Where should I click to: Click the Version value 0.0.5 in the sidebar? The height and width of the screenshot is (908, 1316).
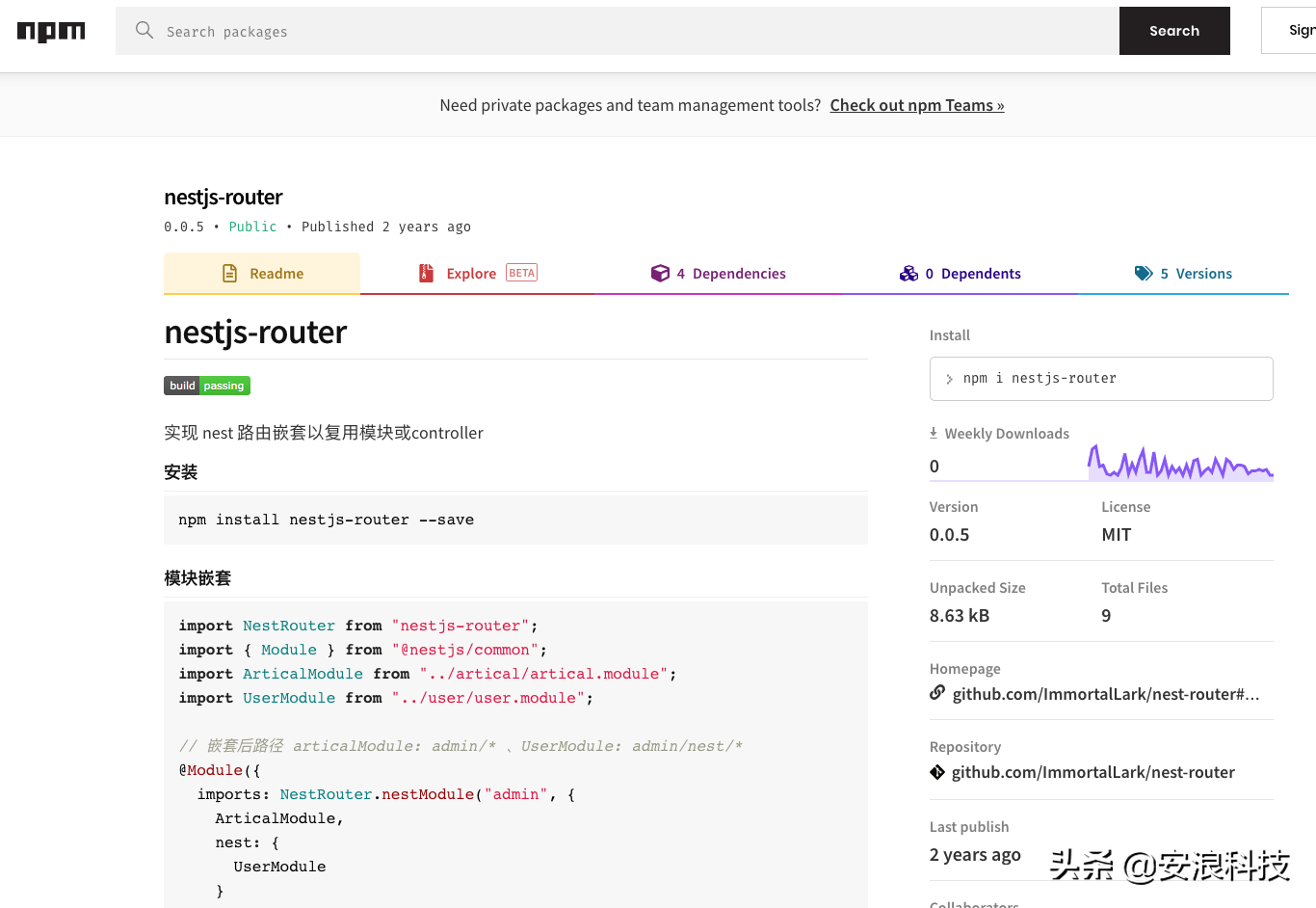950,535
